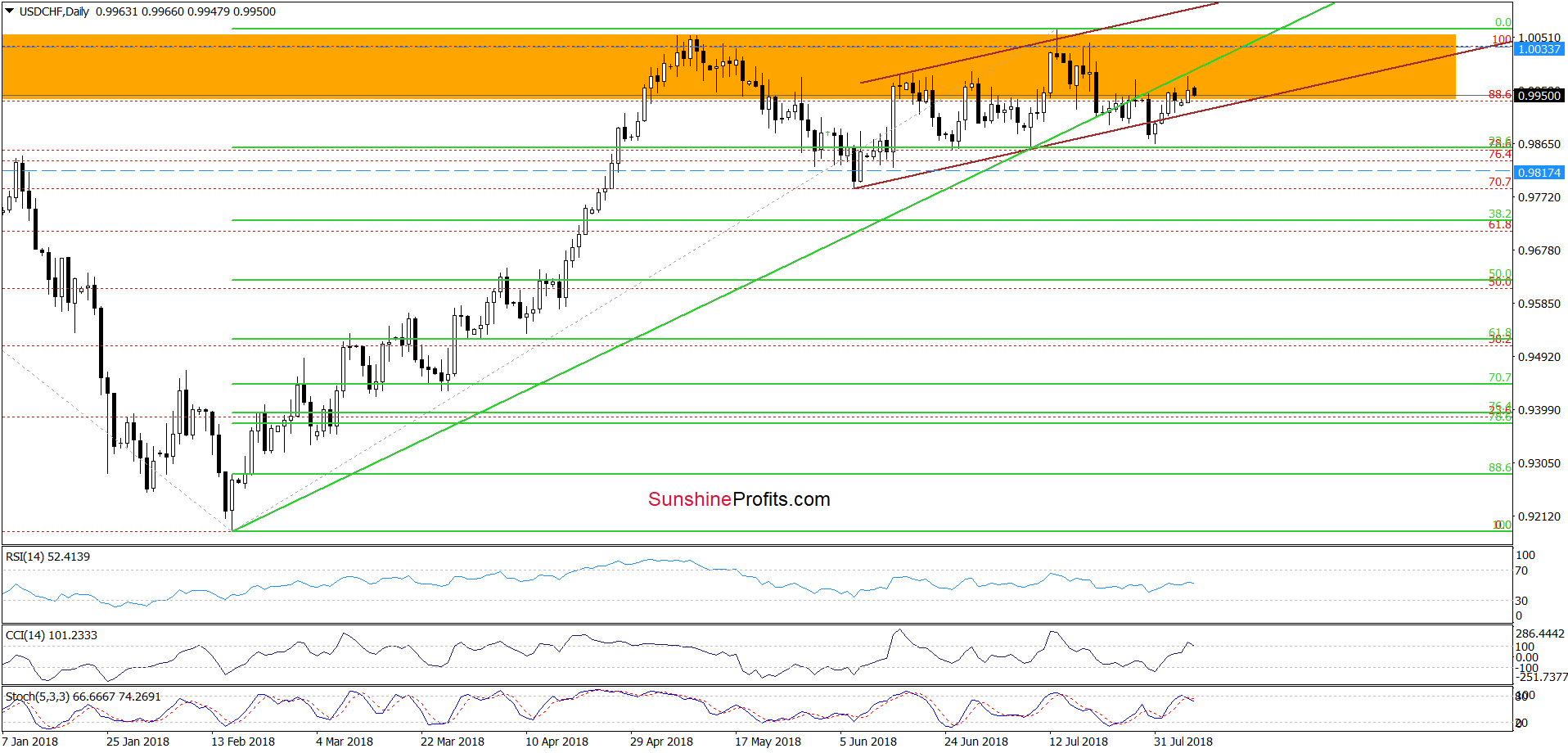1568x753 pixels.
Task: Click the 4 Mar 2018 date label
Action: tap(345, 742)
